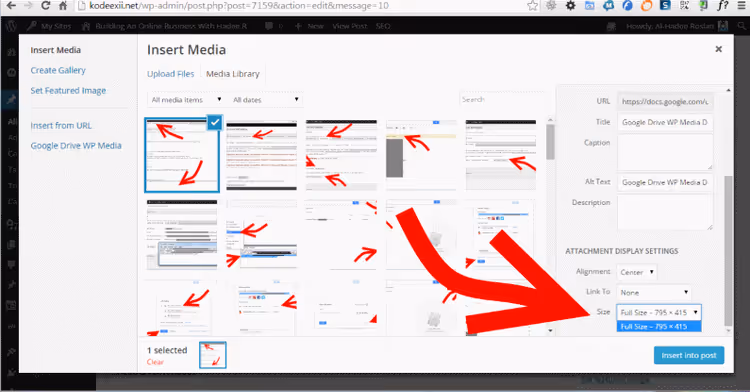Click the media grid scrollbar handle
The width and height of the screenshot is (750, 392).
[x=550, y=142]
